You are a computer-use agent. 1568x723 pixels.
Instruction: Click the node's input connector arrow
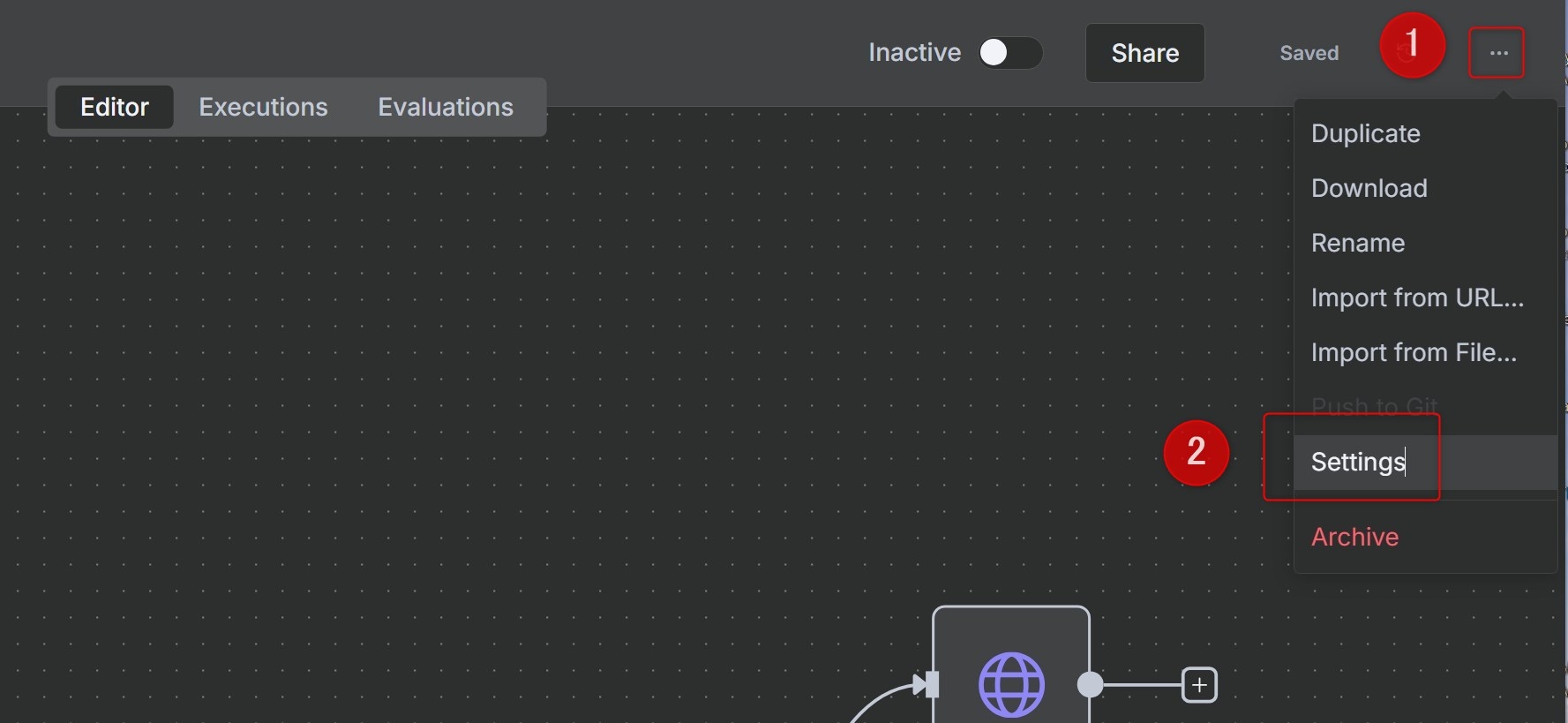(926, 684)
